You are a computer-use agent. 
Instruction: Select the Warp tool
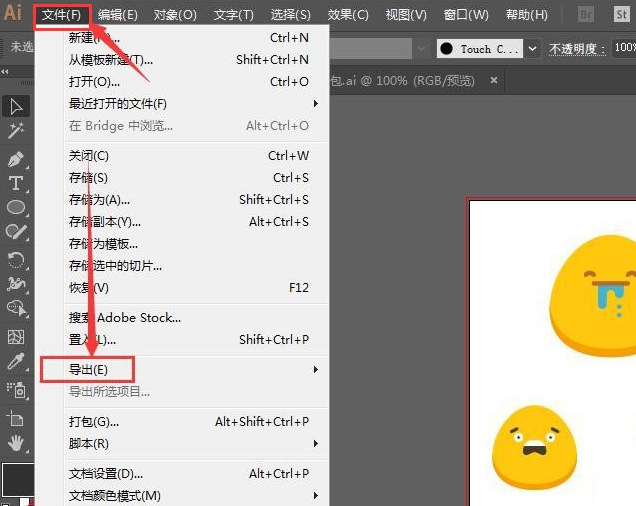(x=16, y=284)
